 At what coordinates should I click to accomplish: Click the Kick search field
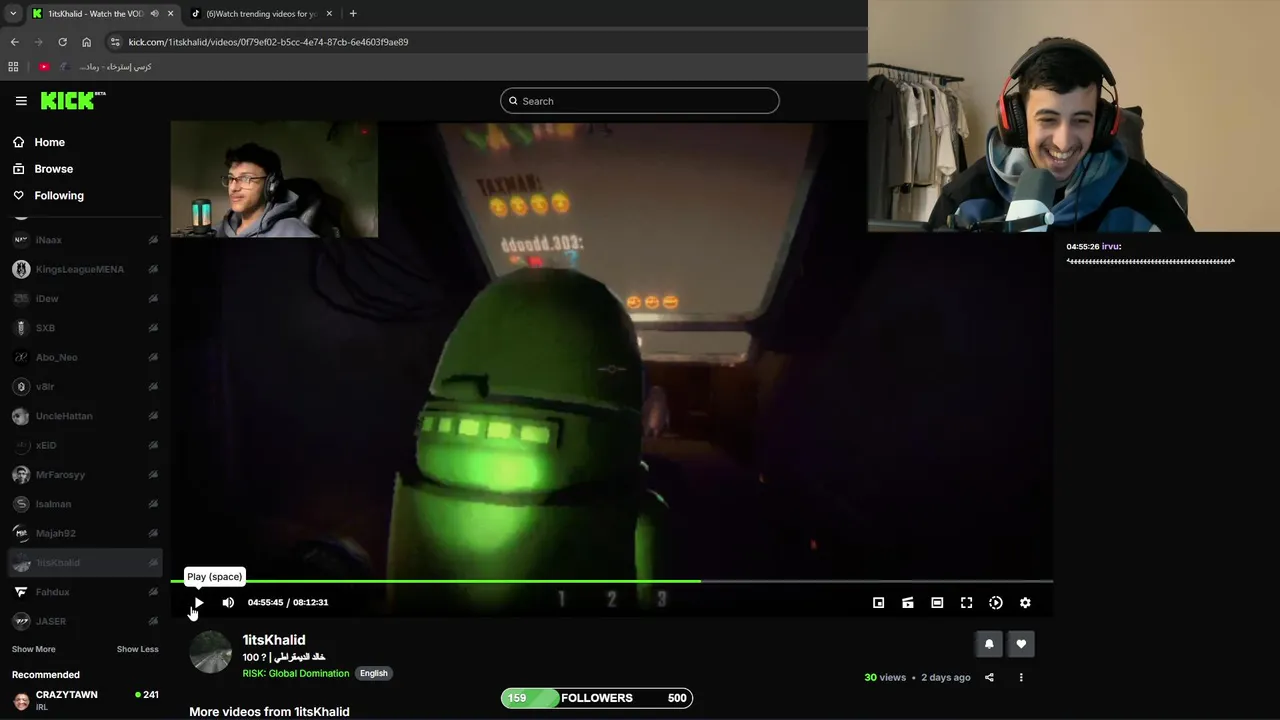pos(640,101)
